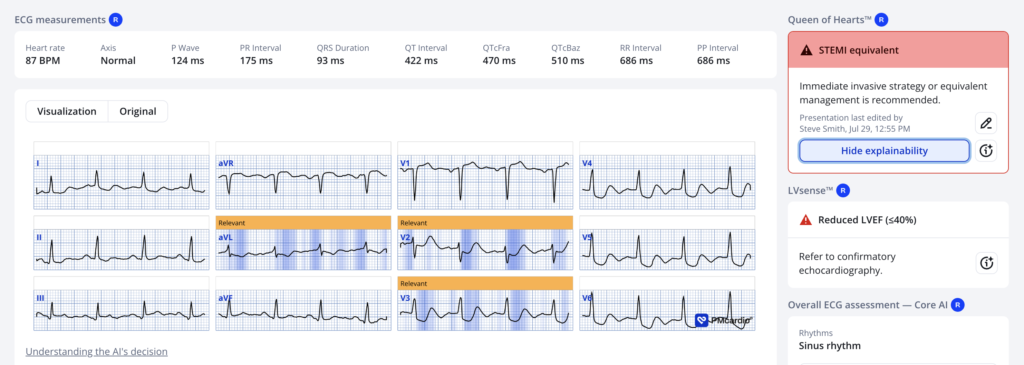This screenshot has width=1024, height=365.
Task: Click the R badge beside LVsense
Action: [x=843, y=191]
